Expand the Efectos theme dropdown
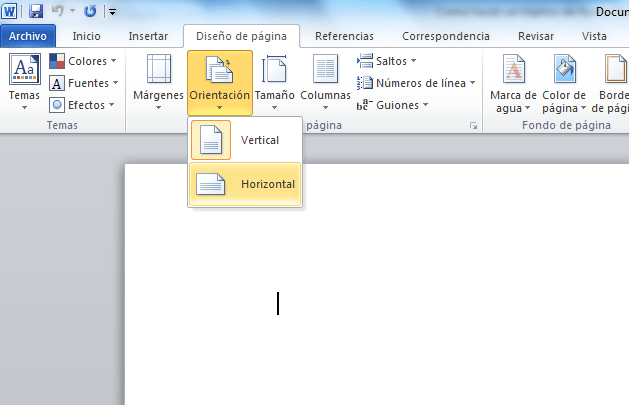This screenshot has height=405, width=629. [x=112, y=105]
